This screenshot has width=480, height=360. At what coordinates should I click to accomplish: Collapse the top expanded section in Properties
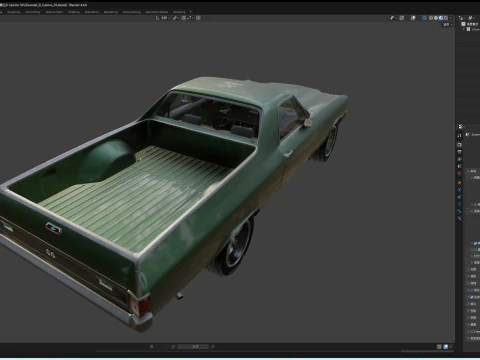click(x=468, y=171)
